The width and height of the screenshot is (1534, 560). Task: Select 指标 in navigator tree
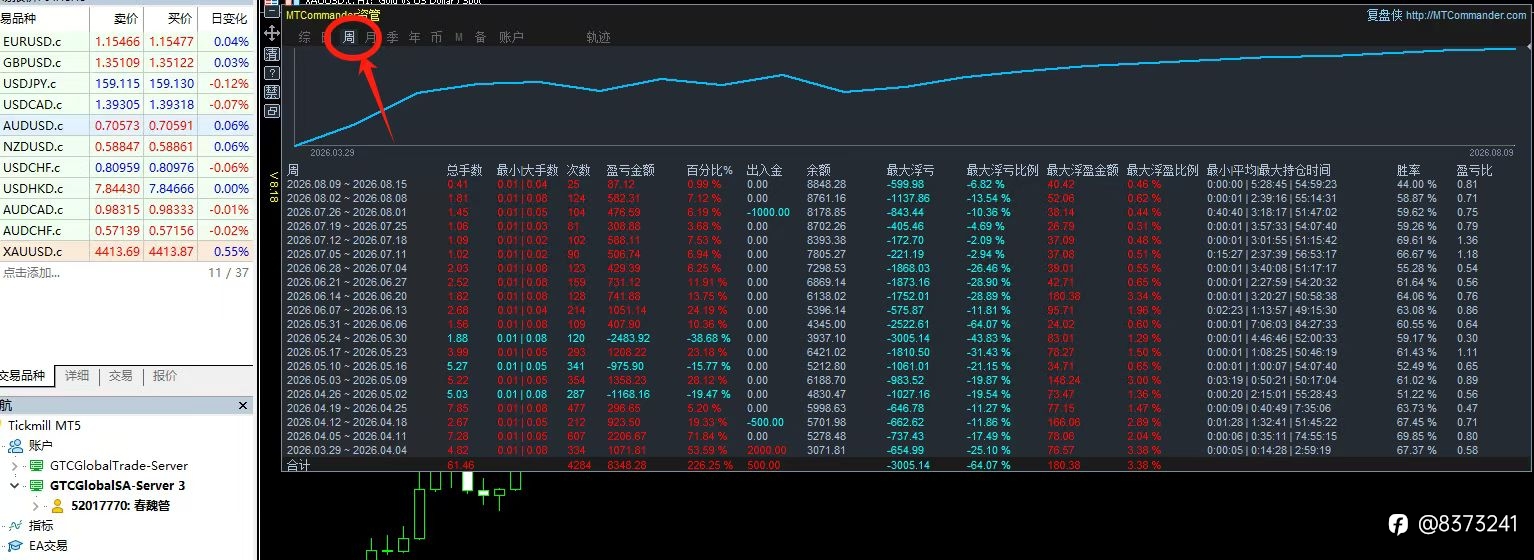tap(41, 526)
